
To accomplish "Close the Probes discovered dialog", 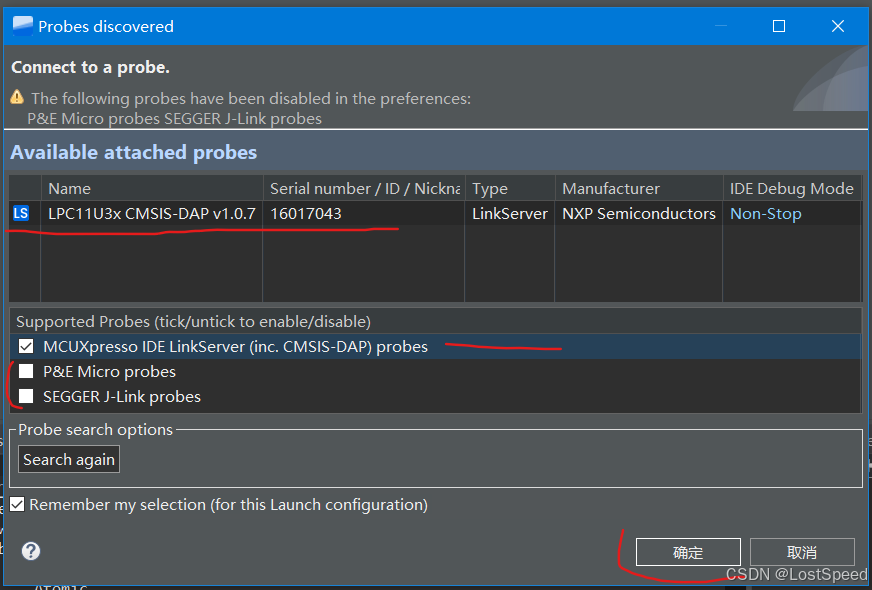I will point(838,26).
